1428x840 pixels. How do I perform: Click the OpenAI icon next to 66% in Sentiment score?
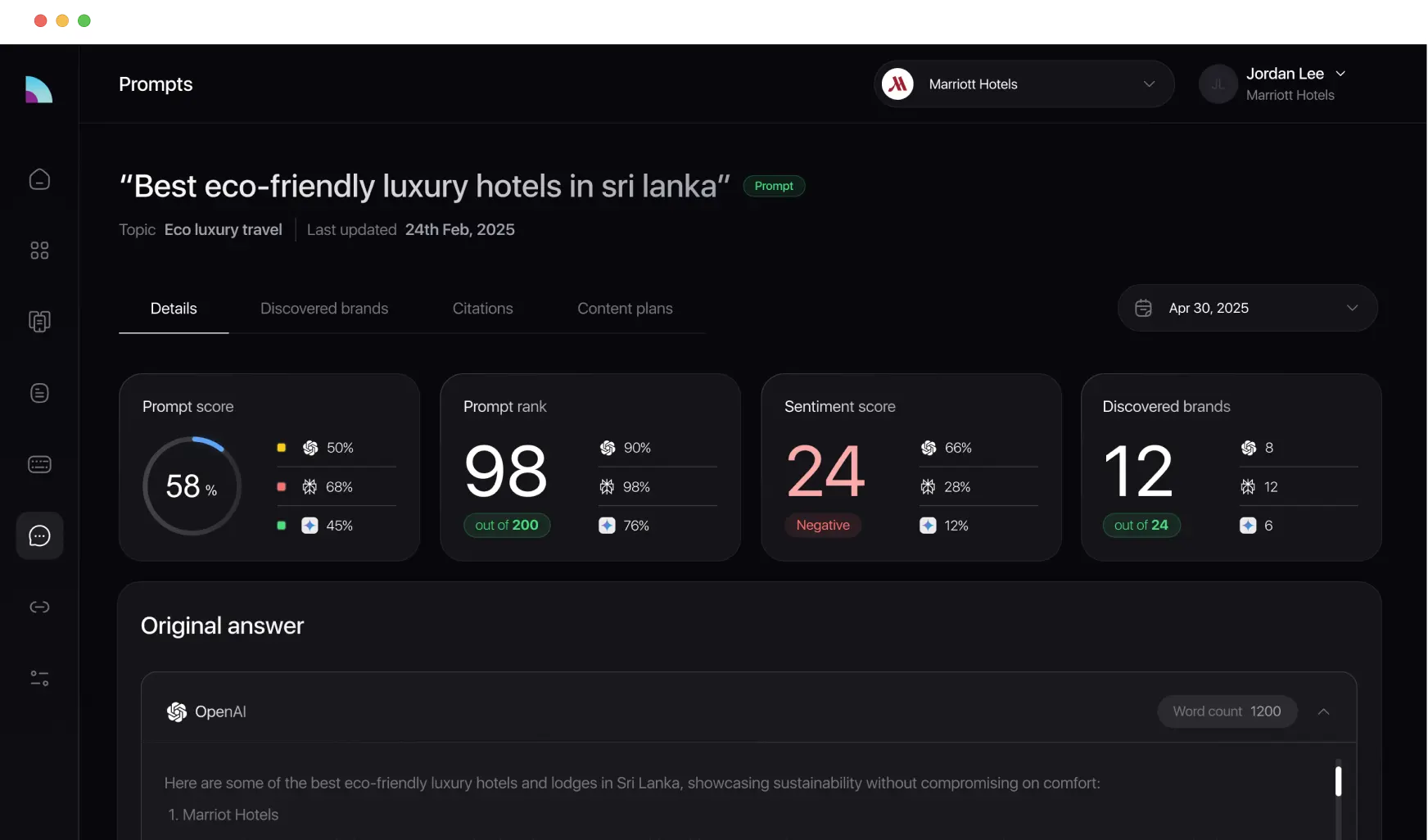pos(929,448)
